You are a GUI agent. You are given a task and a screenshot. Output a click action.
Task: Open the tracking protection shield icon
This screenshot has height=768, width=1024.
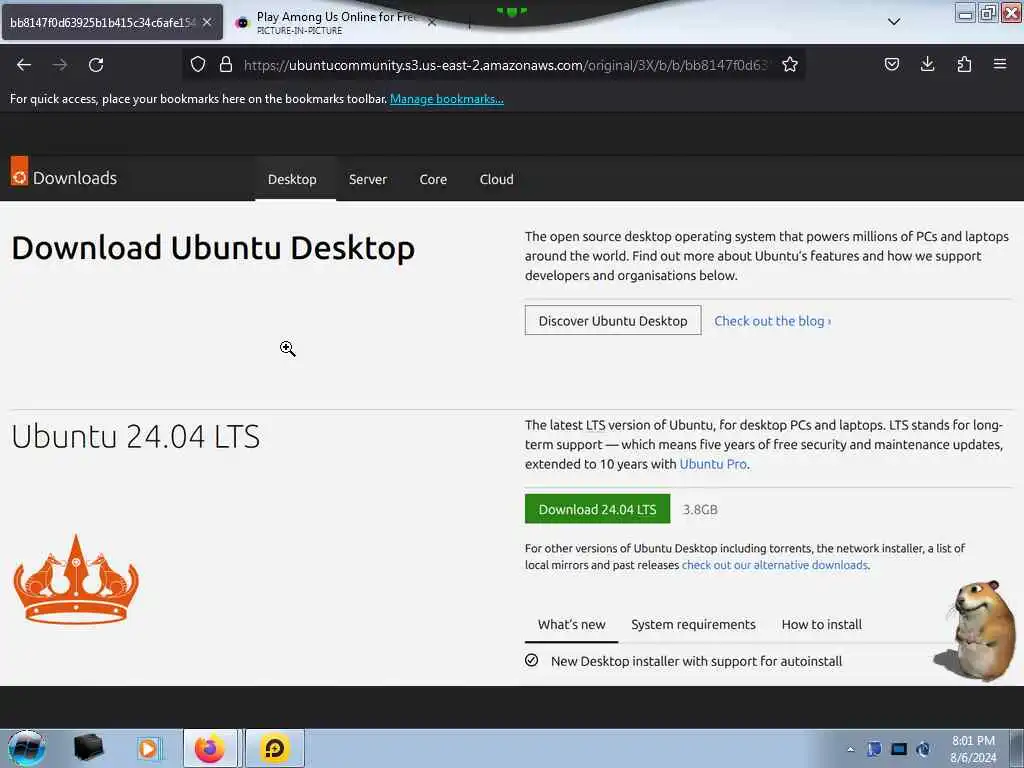(x=198, y=64)
